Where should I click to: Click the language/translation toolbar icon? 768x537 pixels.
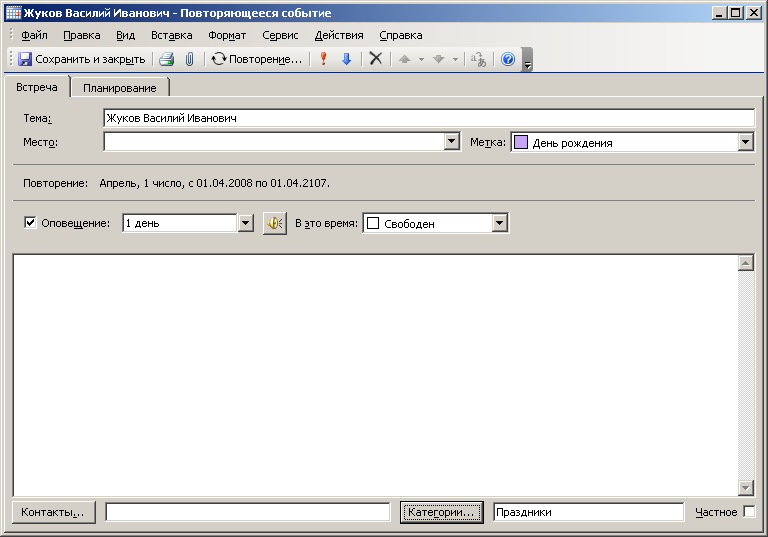[479, 59]
